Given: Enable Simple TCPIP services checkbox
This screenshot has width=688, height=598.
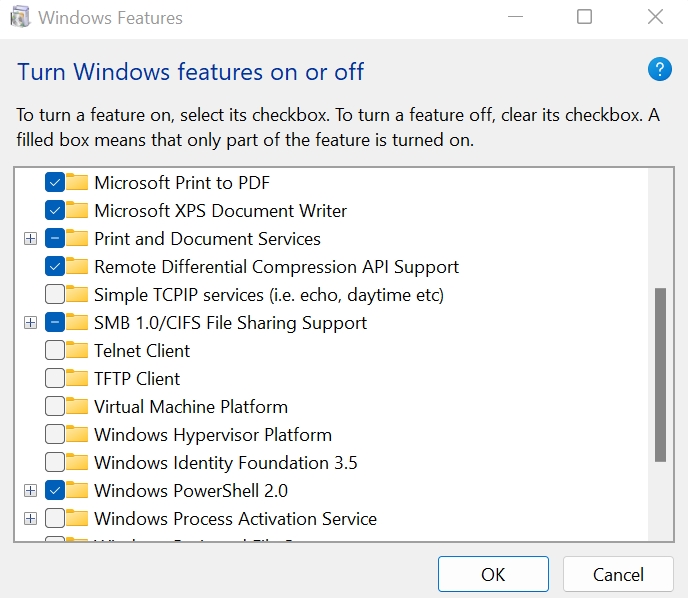Looking at the screenshot, I should (x=55, y=294).
